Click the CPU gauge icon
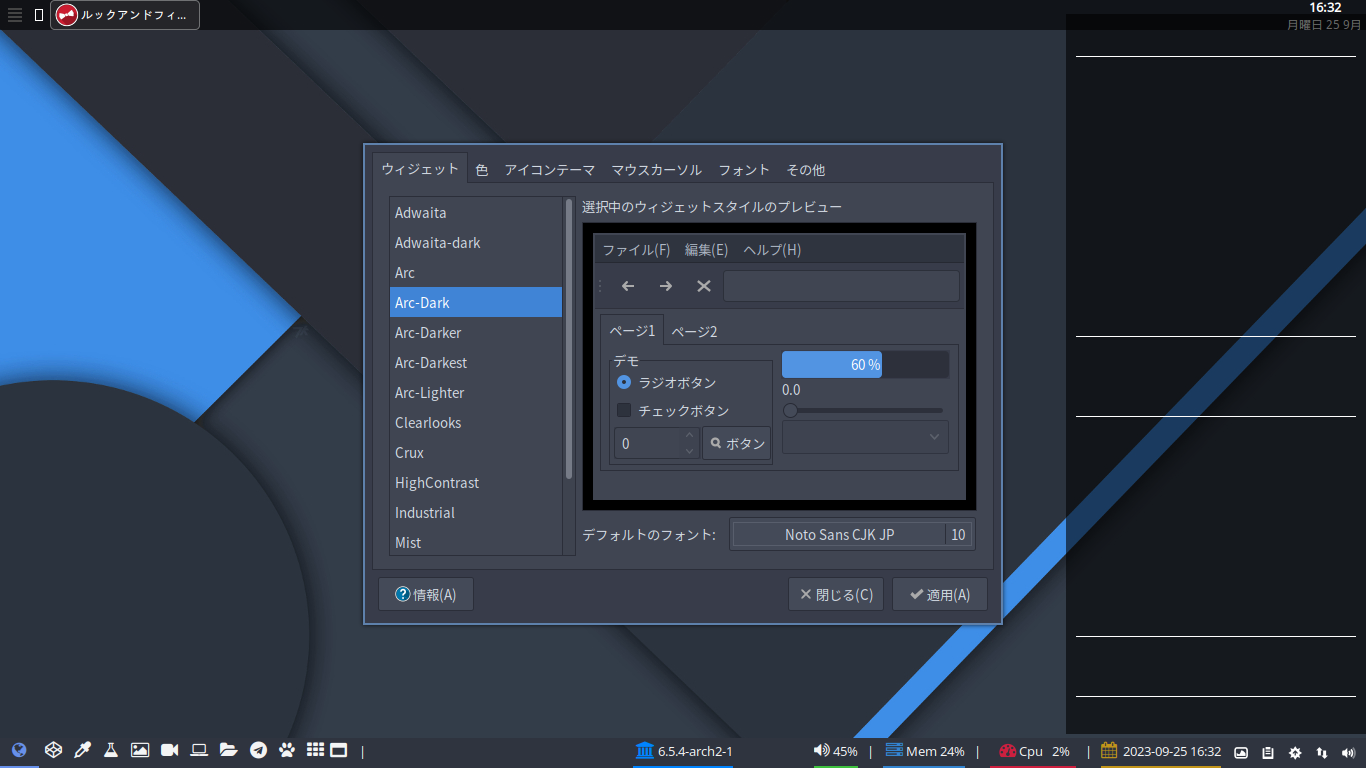The height and width of the screenshot is (768, 1366). click(1007, 751)
